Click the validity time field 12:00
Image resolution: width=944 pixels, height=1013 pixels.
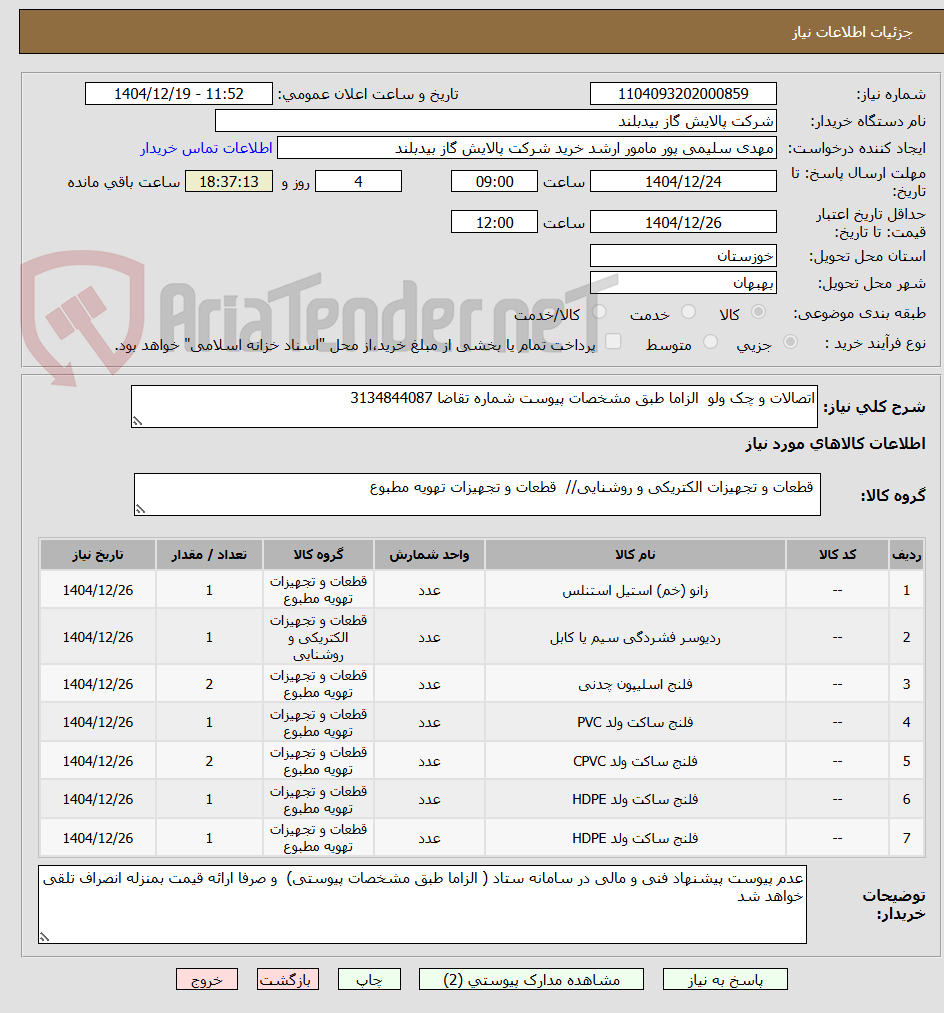pyautogui.click(x=494, y=222)
